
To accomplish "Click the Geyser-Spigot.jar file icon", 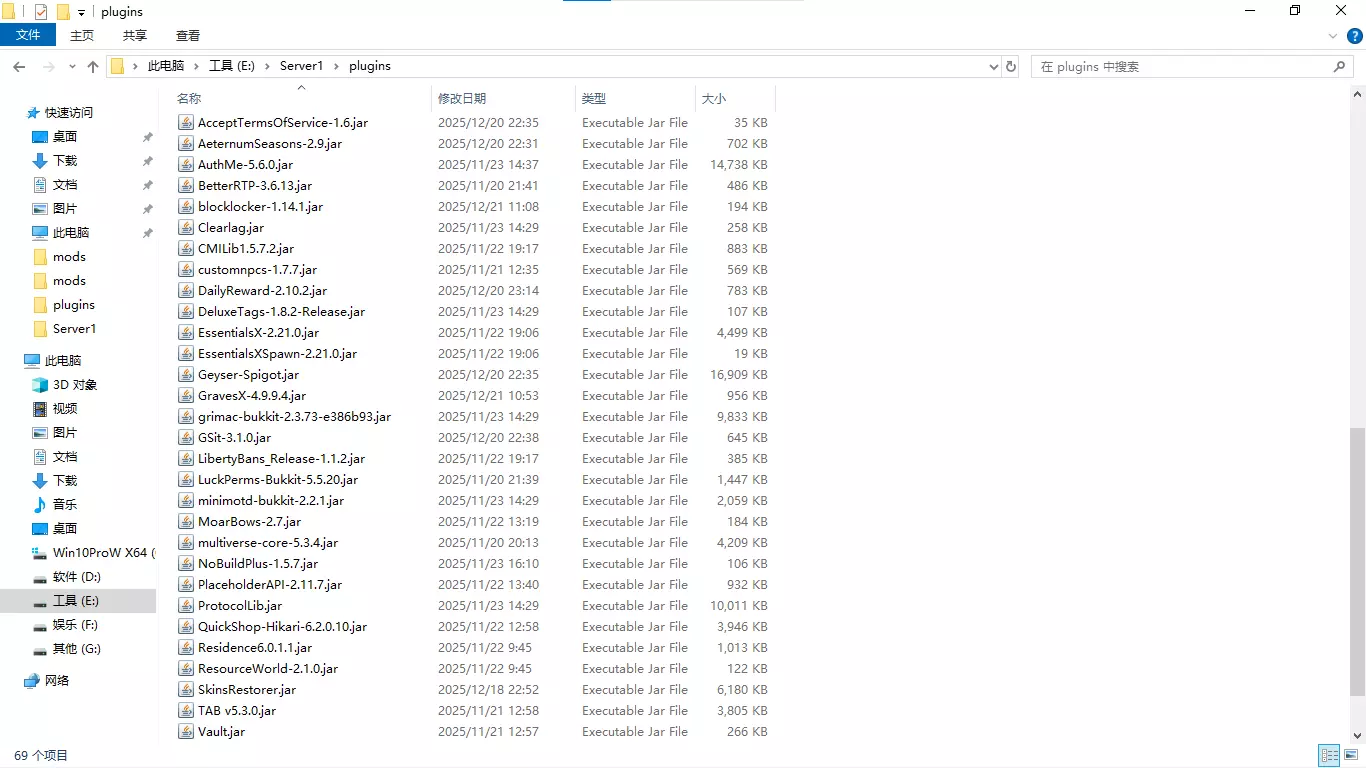I will pyautogui.click(x=185, y=375).
